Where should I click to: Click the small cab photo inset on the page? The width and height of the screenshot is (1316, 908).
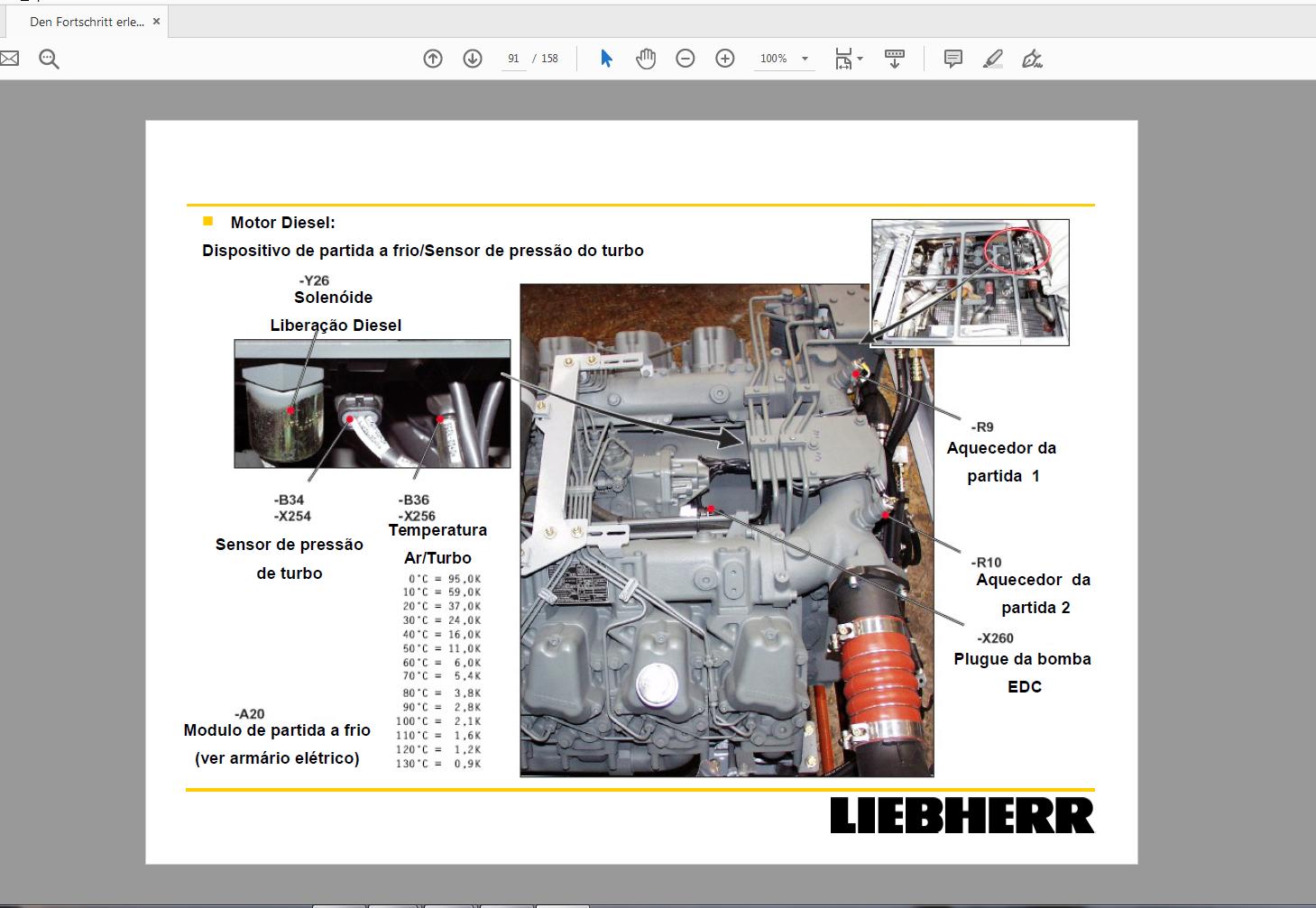point(970,280)
